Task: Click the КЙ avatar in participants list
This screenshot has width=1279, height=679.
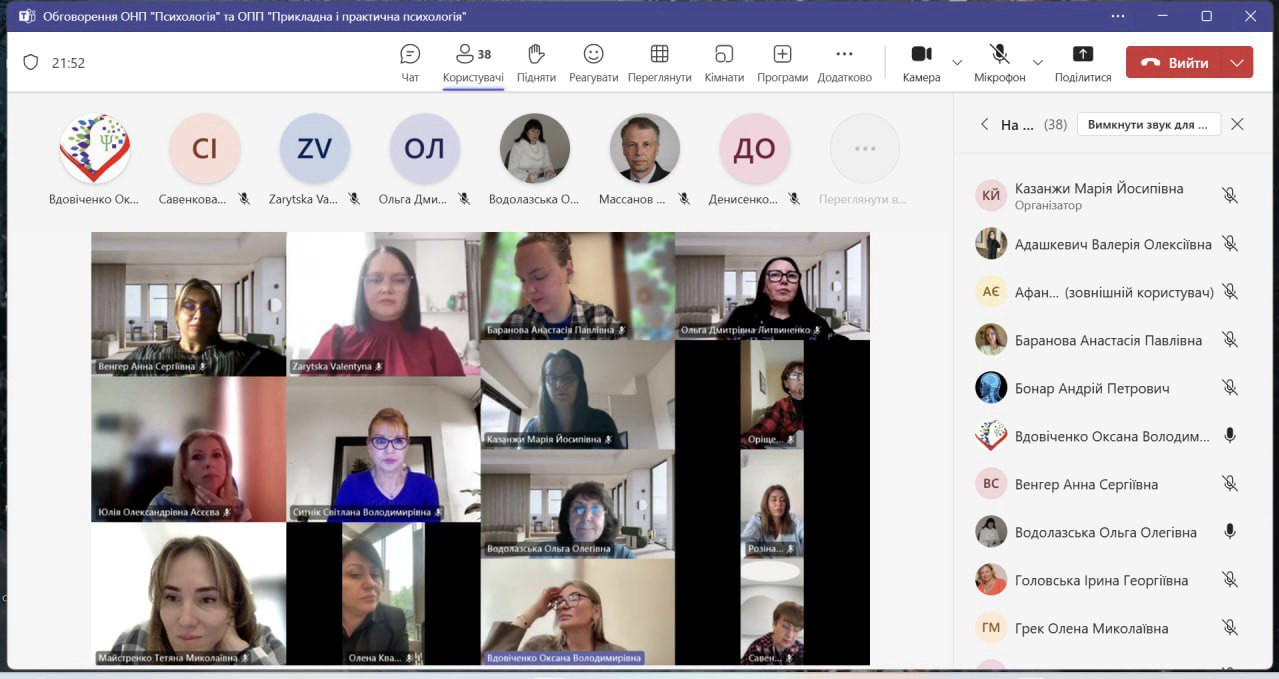Action: click(991, 196)
